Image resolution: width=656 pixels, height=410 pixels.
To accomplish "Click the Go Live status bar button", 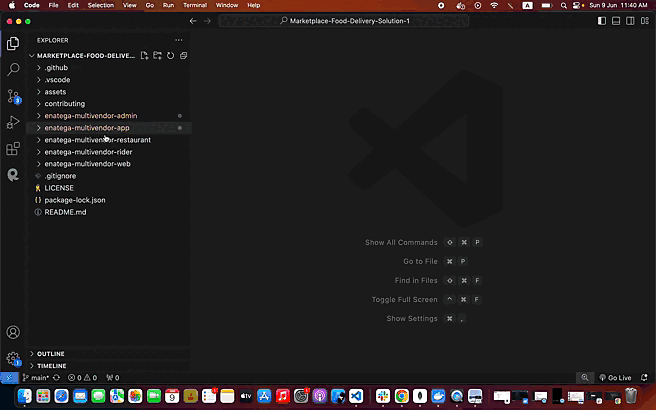I will pyautogui.click(x=614, y=378).
